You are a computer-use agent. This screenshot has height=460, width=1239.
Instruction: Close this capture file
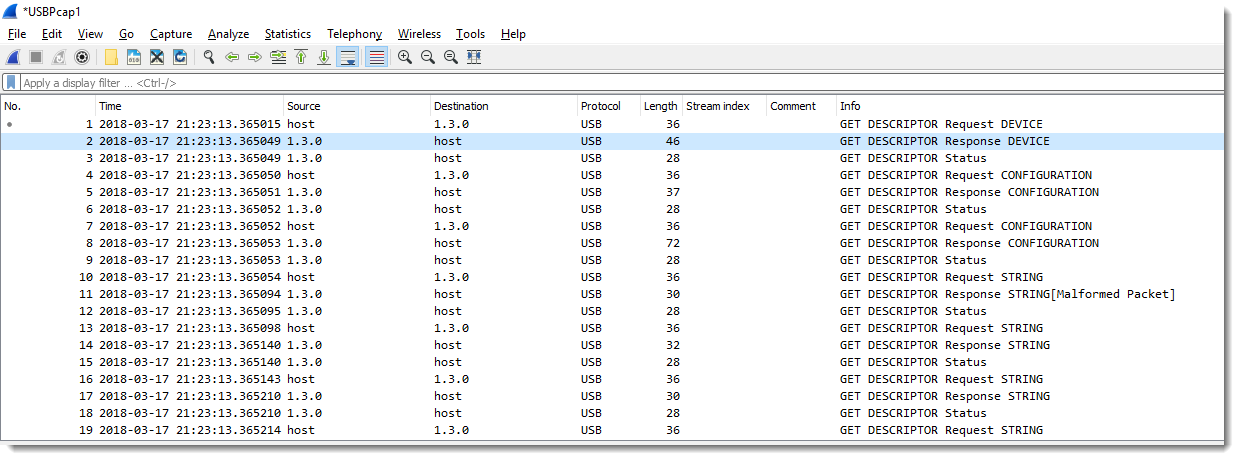157,57
